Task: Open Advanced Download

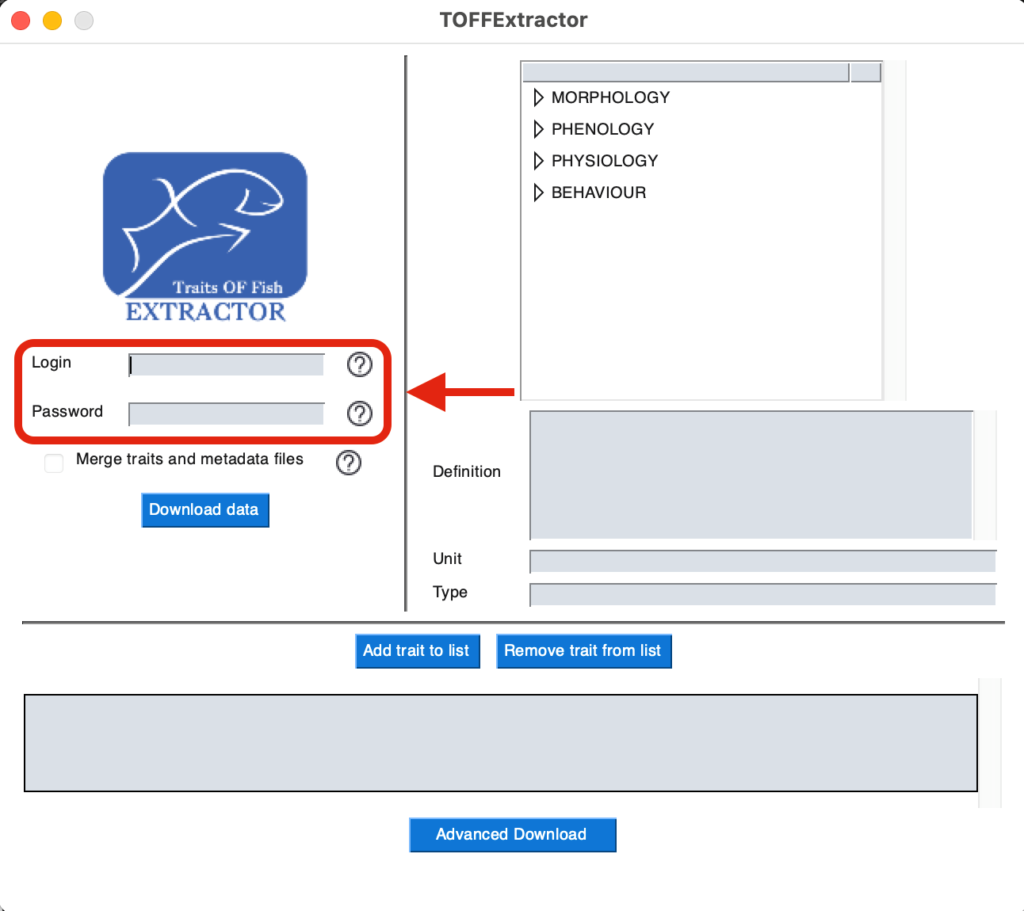Action: coord(512,835)
